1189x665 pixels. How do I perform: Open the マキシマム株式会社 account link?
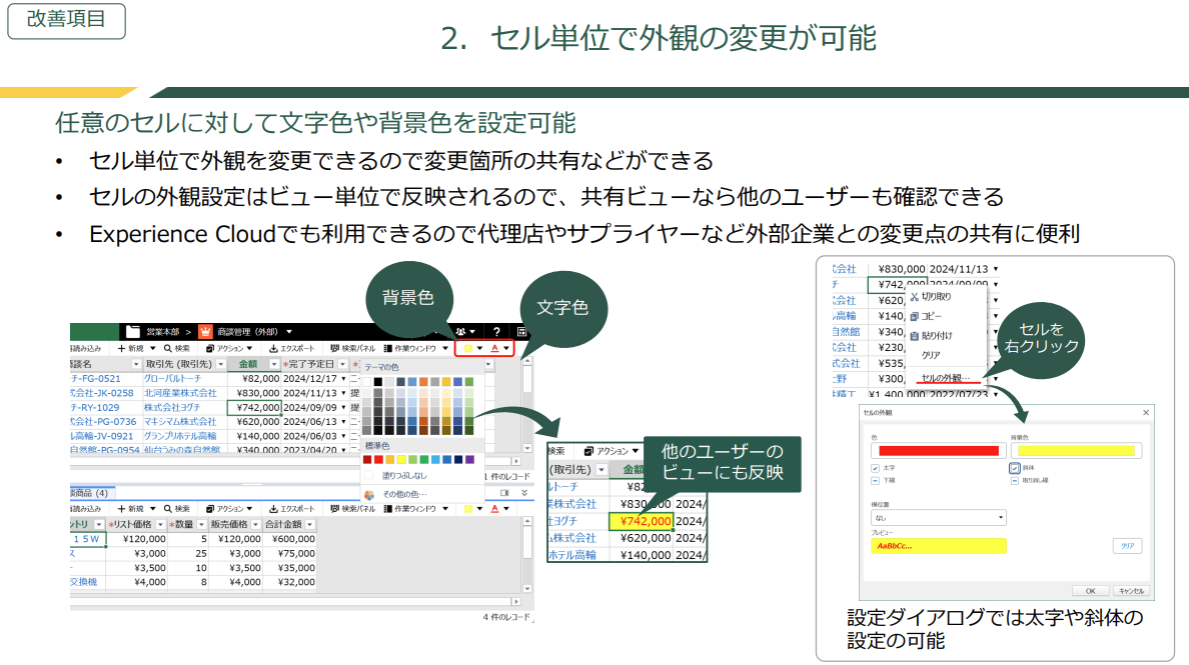(x=180, y=422)
